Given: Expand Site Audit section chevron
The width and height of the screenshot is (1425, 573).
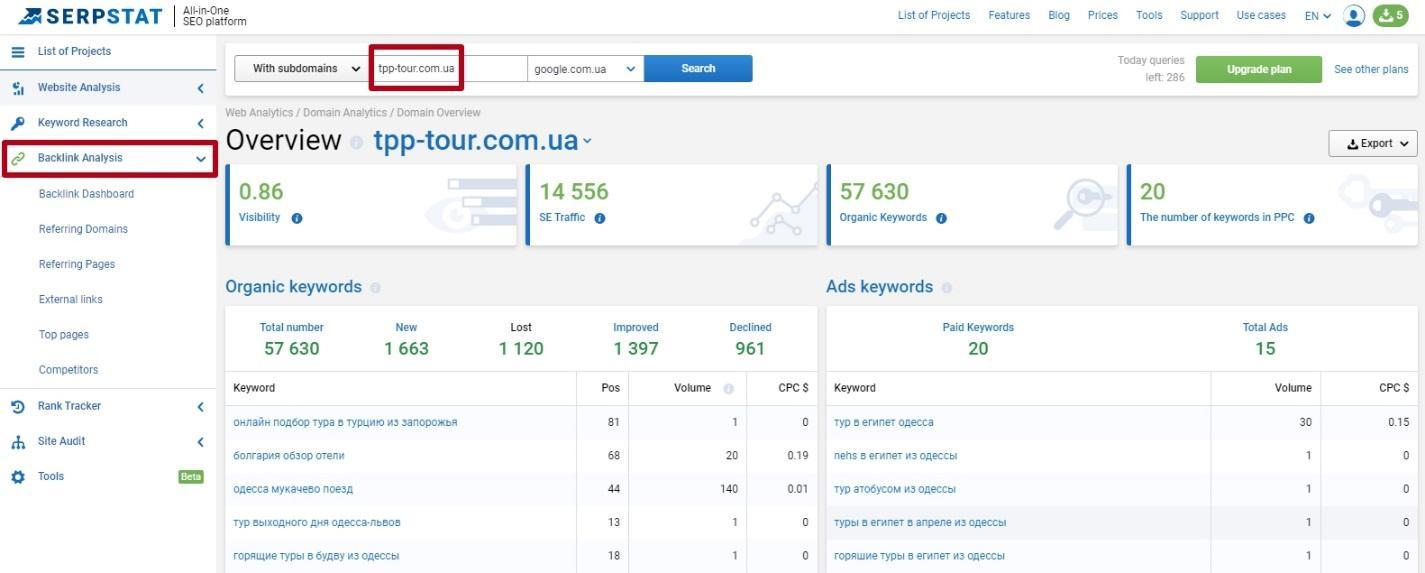Looking at the screenshot, I should click(200, 442).
